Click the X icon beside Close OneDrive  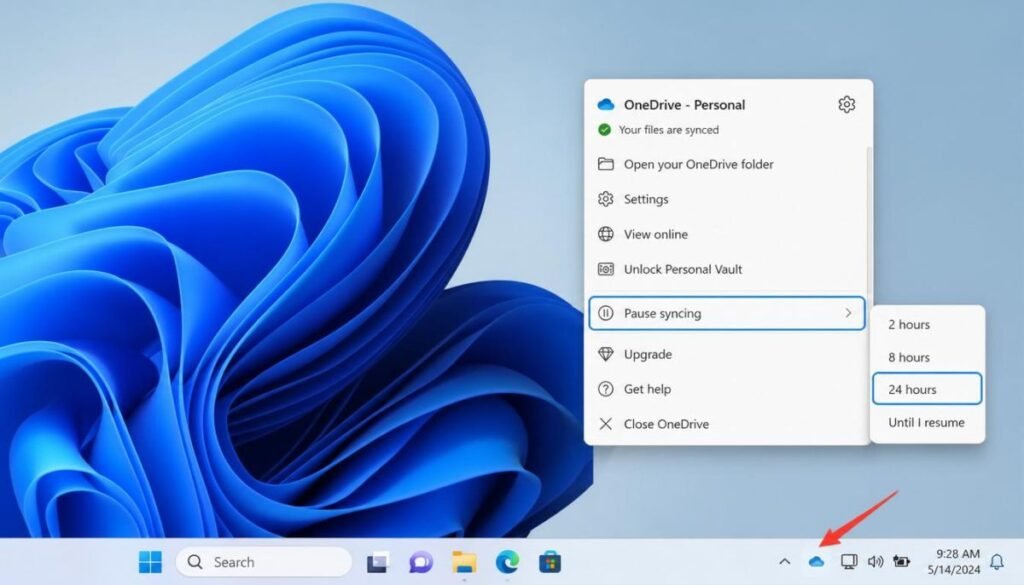tap(605, 424)
